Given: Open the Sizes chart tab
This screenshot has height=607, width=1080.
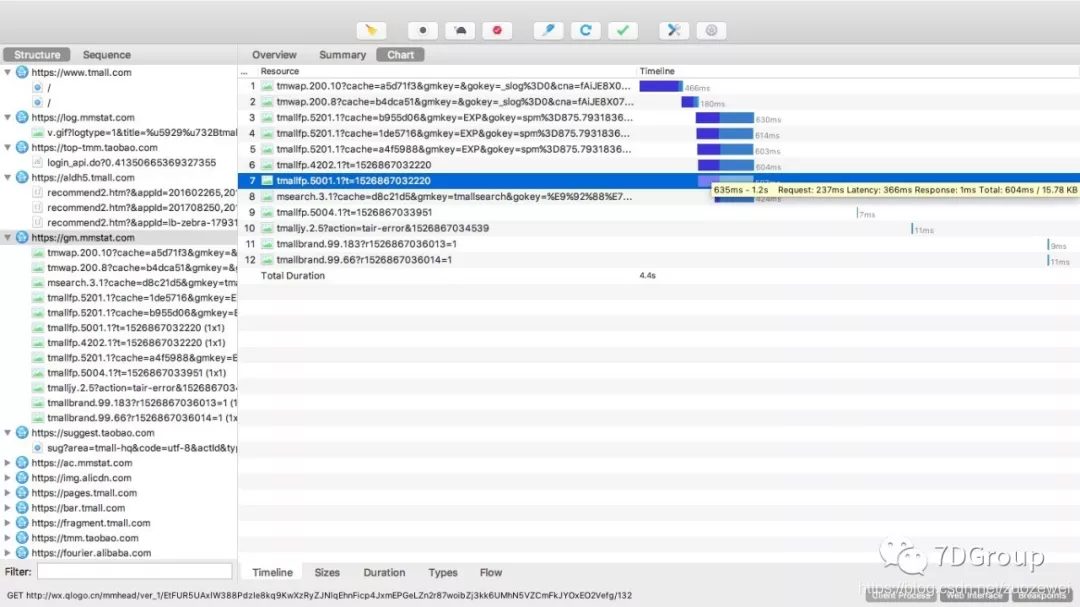Looking at the screenshot, I should pyautogui.click(x=327, y=573).
